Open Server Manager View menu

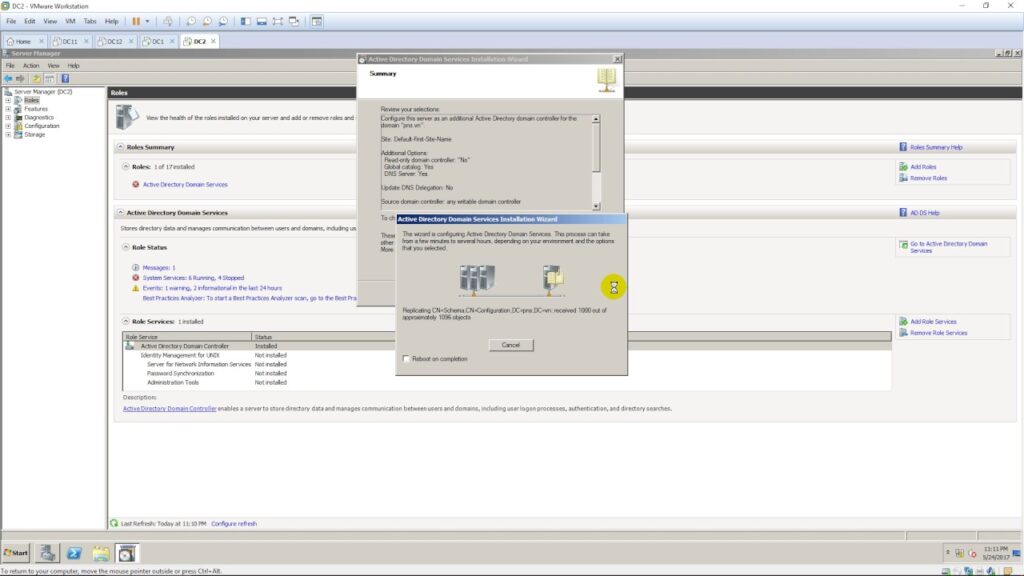point(54,66)
